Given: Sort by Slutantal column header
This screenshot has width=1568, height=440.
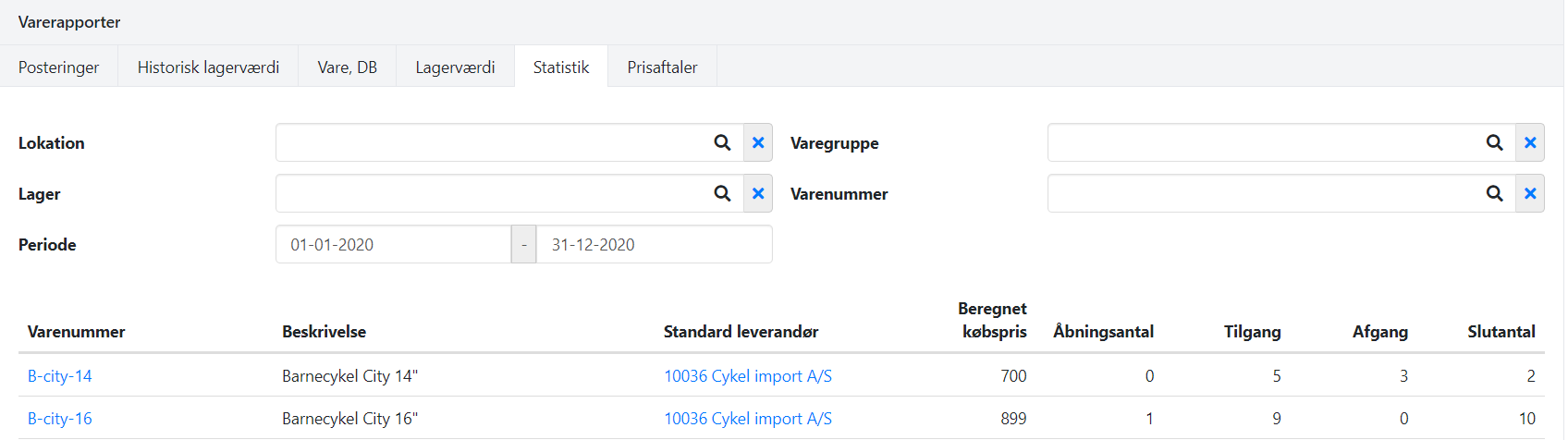Looking at the screenshot, I should (x=1501, y=332).
